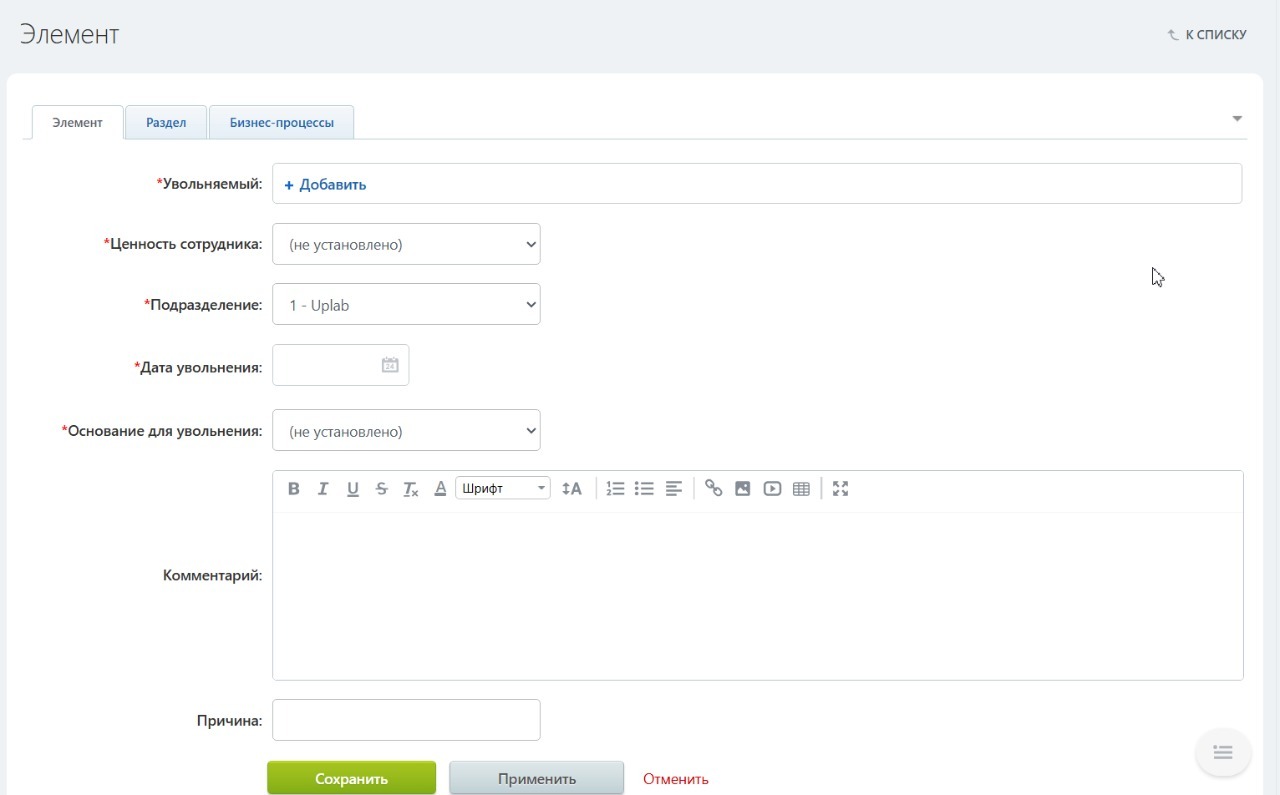
Task: Toggle italic formatting in comment editor
Action: coord(323,489)
